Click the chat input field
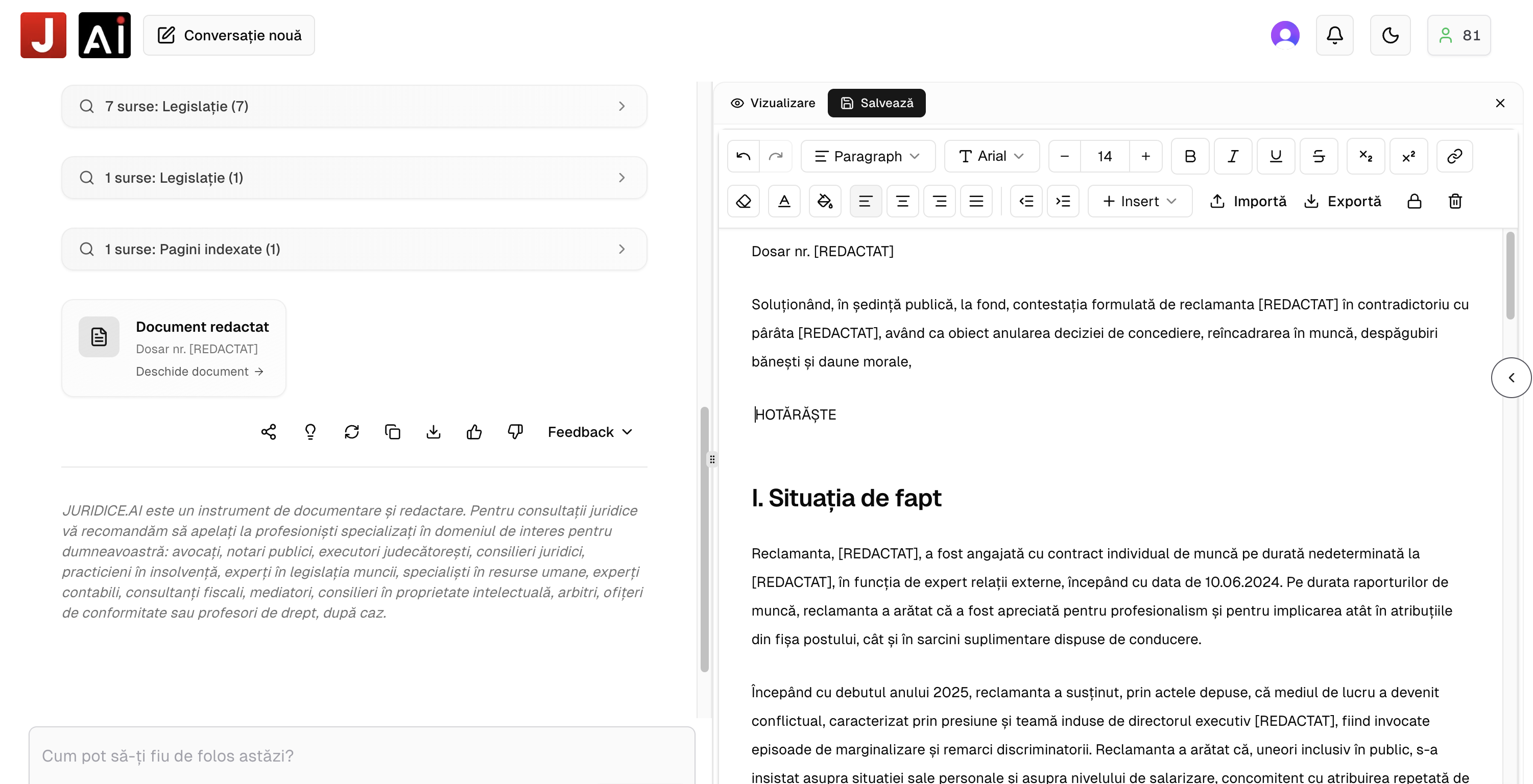Image resolution: width=1533 pixels, height=784 pixels. pyautogui.click(x=362, y=756)
